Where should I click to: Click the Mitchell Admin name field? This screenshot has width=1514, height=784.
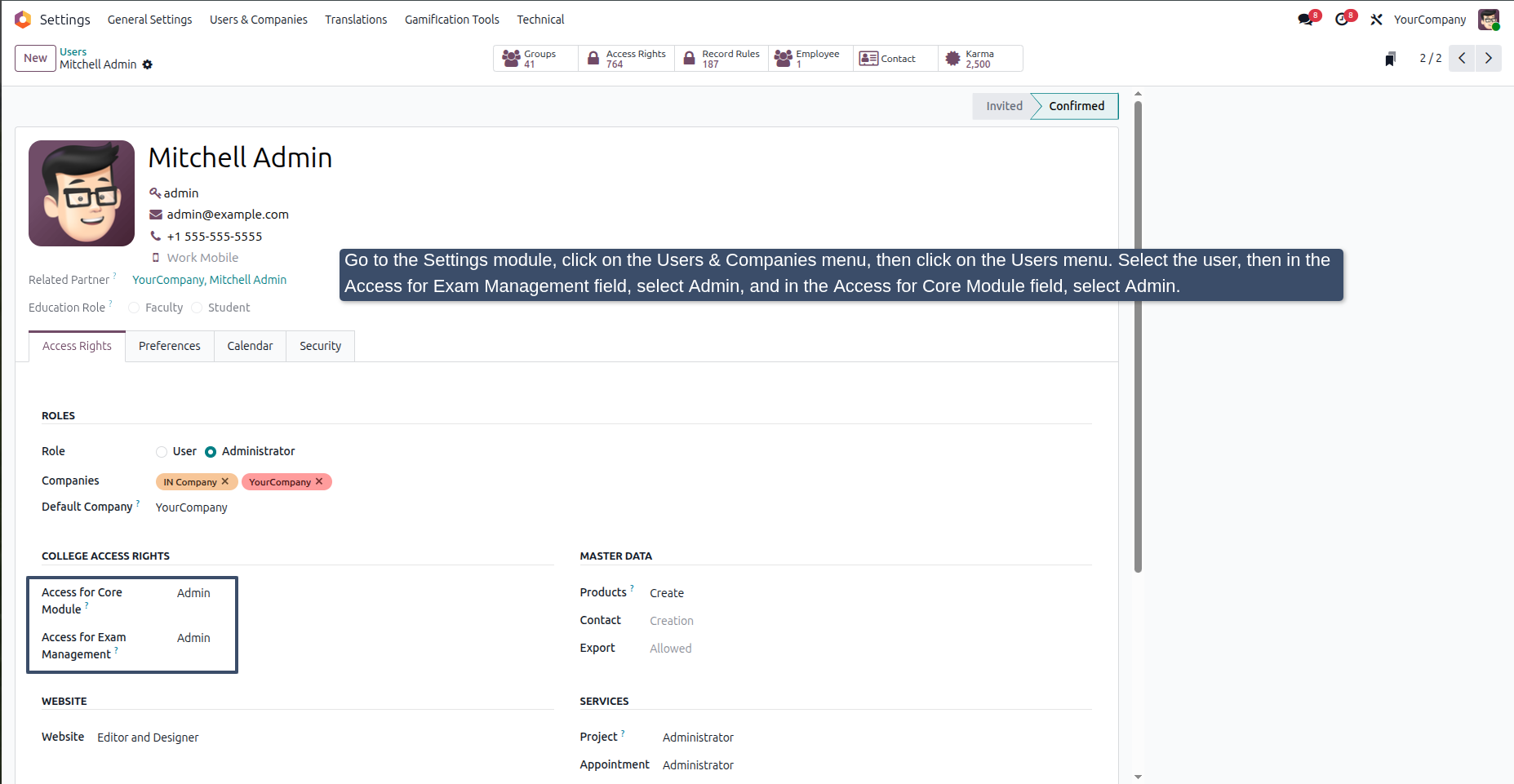(x=240, y=157)
